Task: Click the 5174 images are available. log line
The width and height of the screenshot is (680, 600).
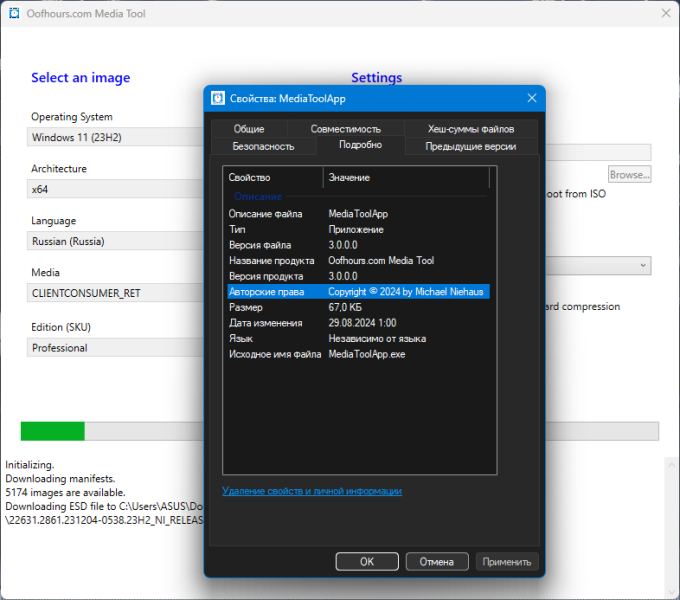Action: [65, 492]
